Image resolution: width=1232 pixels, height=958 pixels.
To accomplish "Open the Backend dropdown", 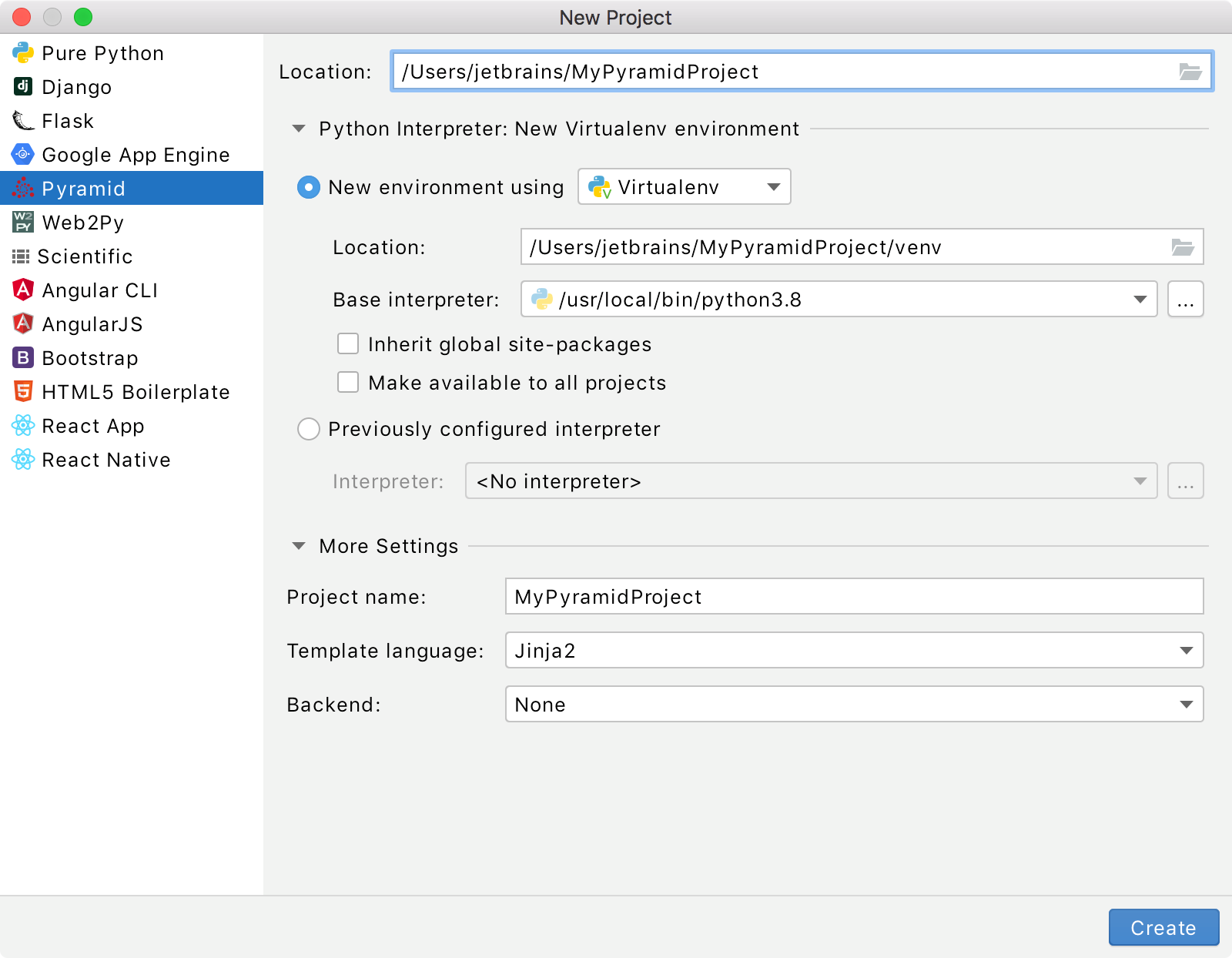I will [x=853, y=705].
